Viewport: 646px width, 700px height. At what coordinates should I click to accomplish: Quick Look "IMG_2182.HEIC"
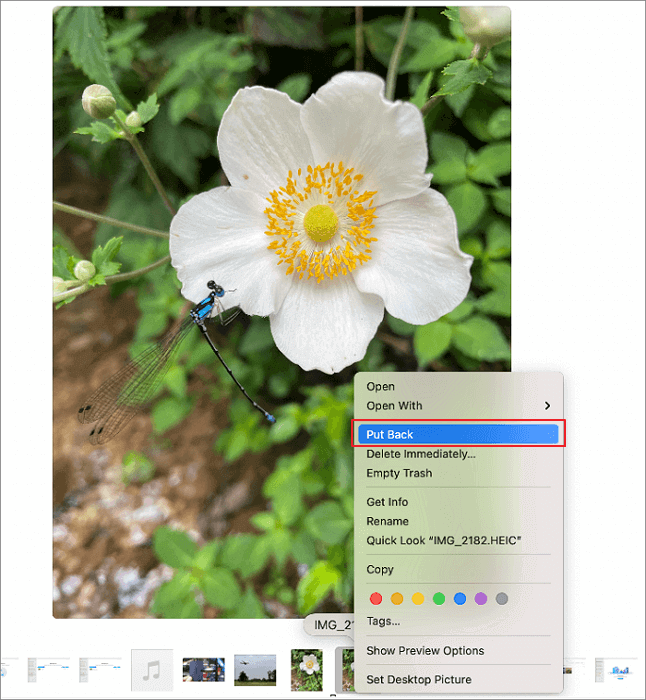[x=444, y=541]
